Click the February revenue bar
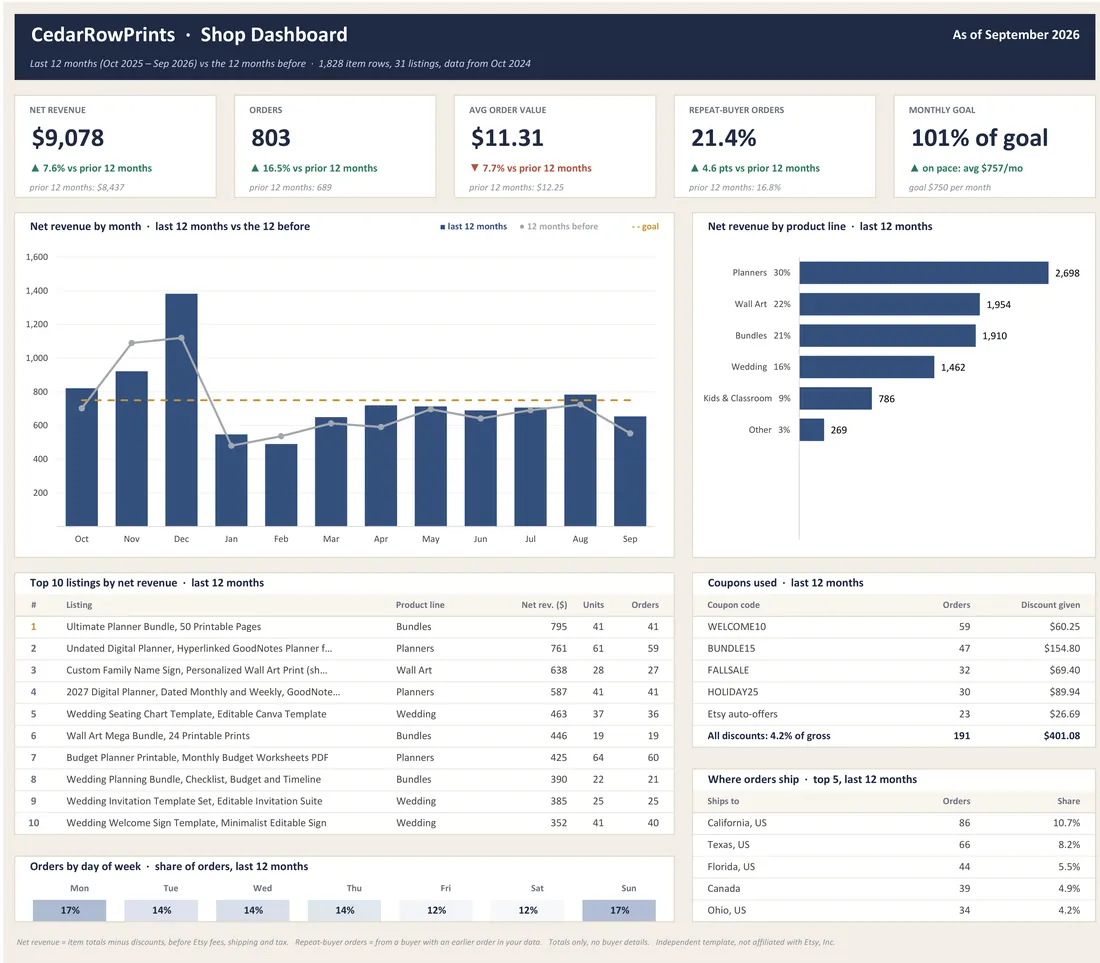 pyautogui.click(x=281, y=485)
